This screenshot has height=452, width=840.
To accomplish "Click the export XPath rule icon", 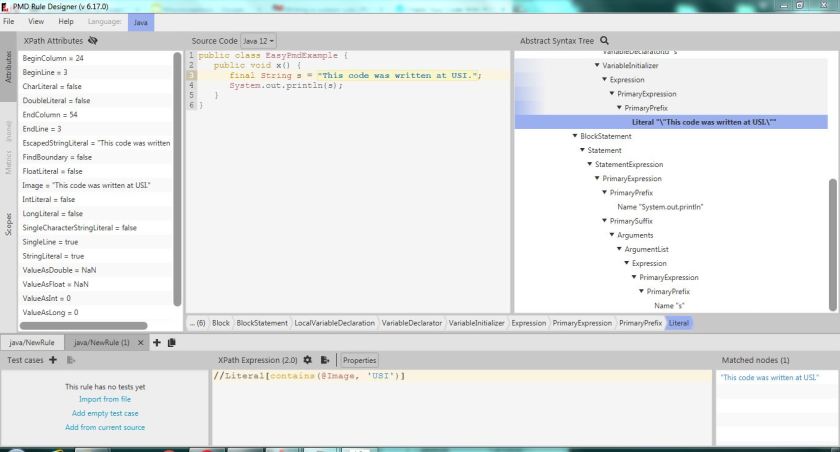I will tap(325, 359).
